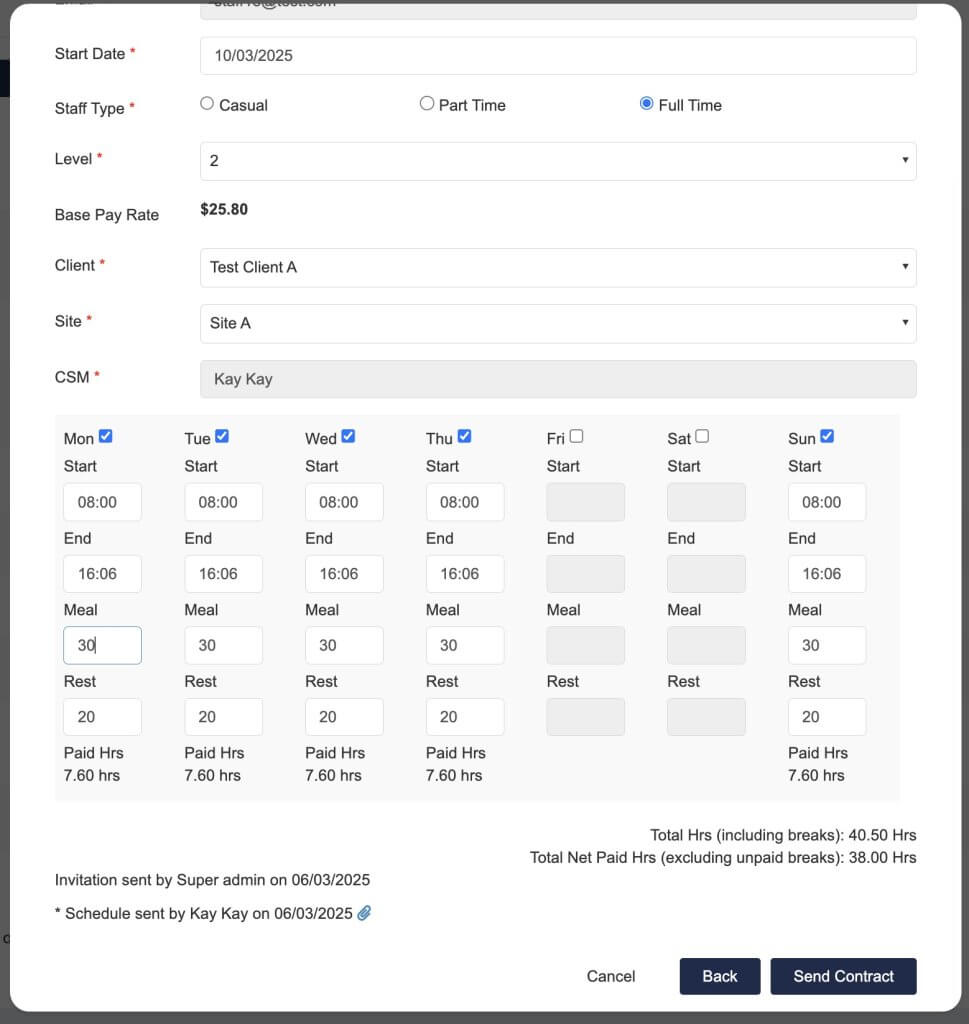
Task: Click the Tuesday End time field
Action: (x=223, y=574)
